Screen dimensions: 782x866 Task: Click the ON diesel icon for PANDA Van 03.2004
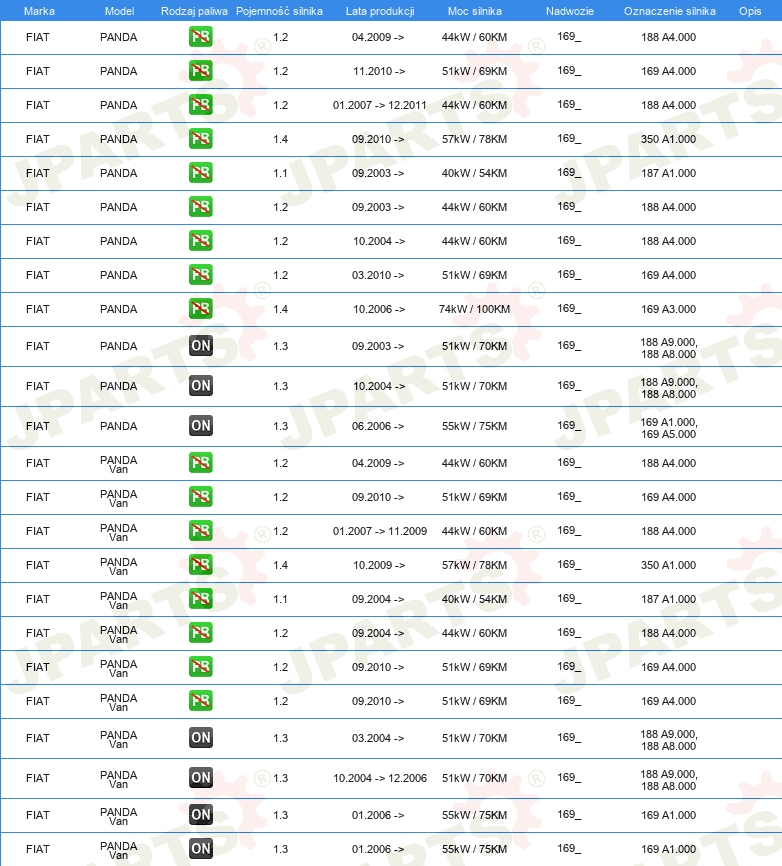200,737
